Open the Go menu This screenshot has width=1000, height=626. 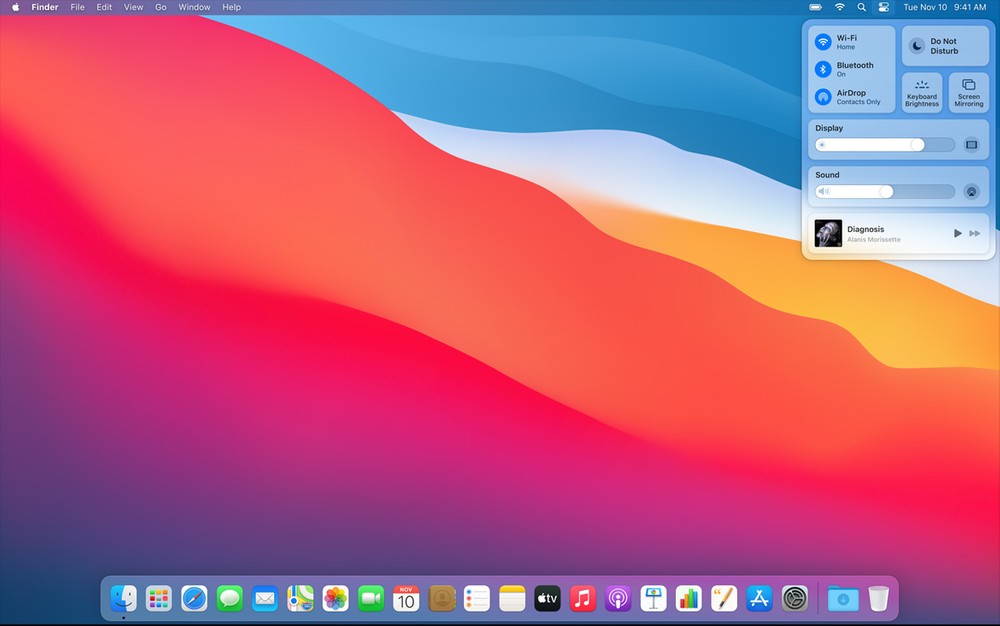click(161, 7)
